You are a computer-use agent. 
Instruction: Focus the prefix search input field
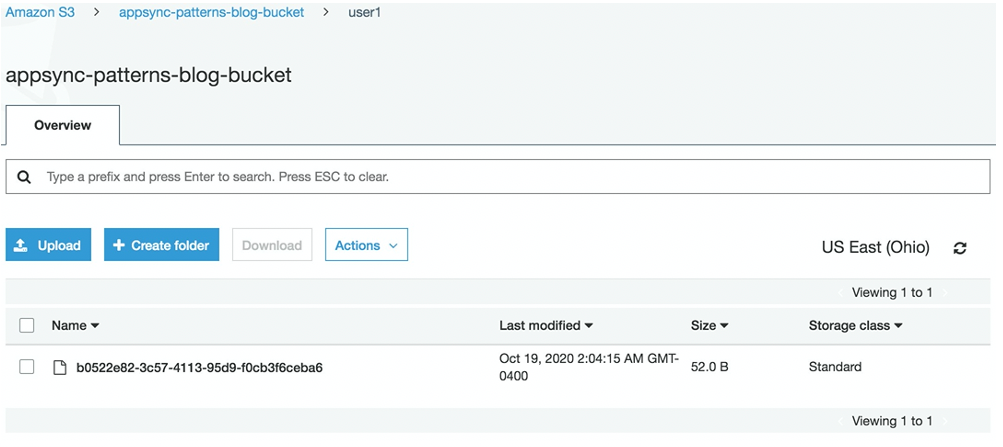click(498, 176)
